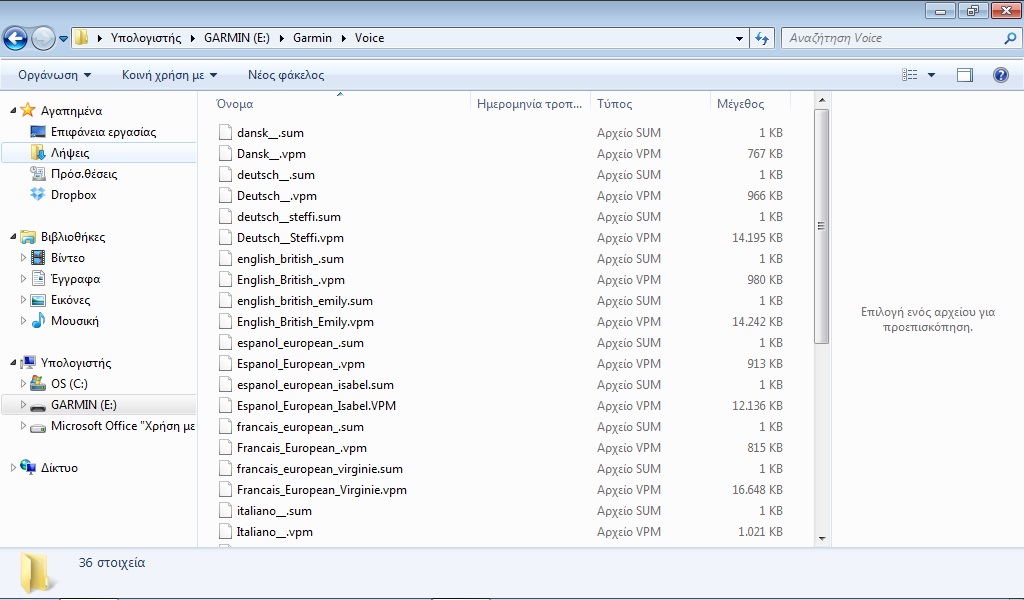Open Help with the question mark icon

1000,75
